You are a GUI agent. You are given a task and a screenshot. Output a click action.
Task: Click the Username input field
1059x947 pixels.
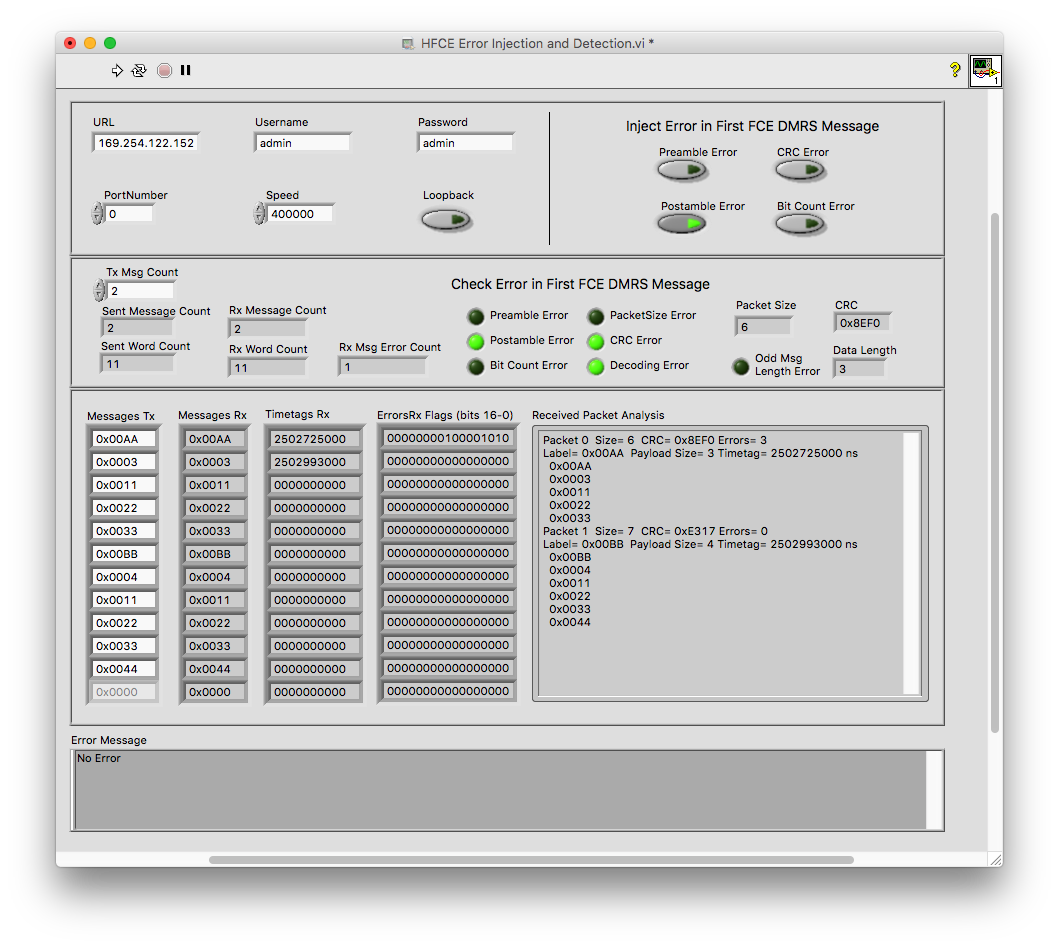point(303,143)
